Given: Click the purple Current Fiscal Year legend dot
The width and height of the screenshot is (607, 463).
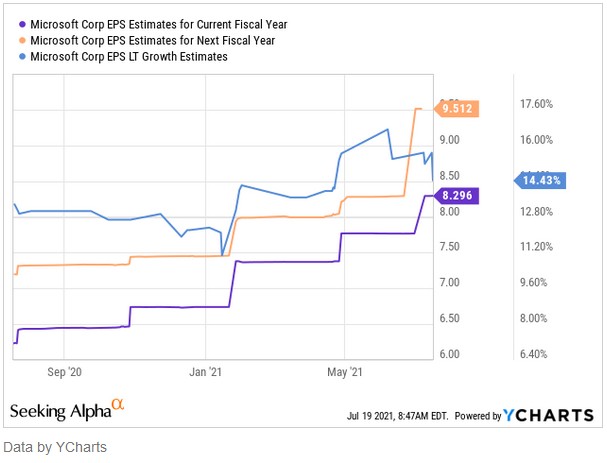Looking at the screenshot, I should pyautogui.click(x=22, y=24).
